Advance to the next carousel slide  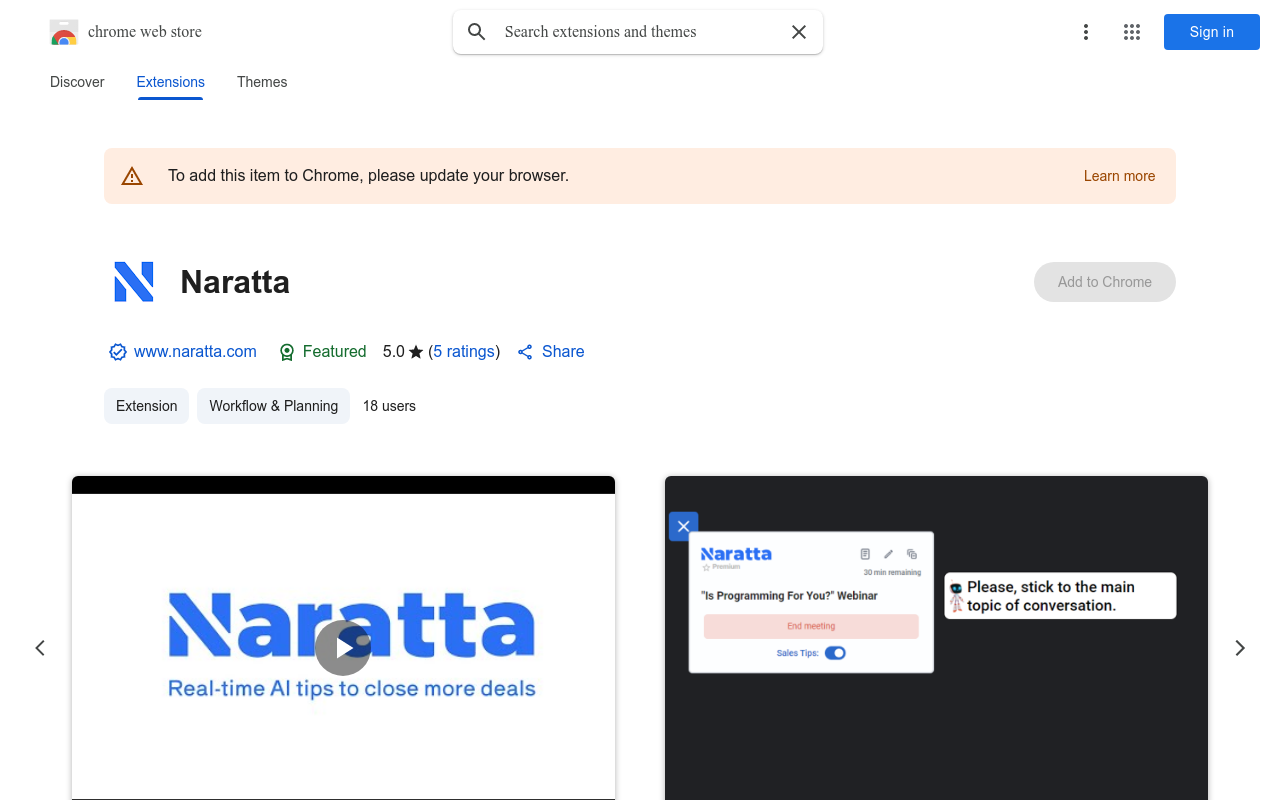(1240, 648)
